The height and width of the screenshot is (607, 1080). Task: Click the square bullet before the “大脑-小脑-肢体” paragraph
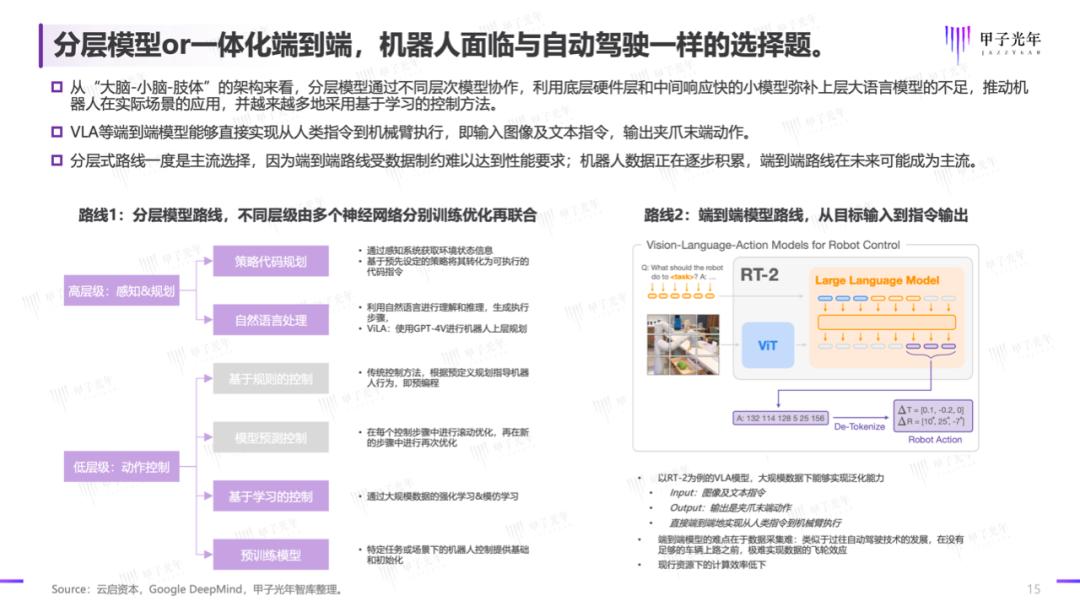tap(56, 88)
